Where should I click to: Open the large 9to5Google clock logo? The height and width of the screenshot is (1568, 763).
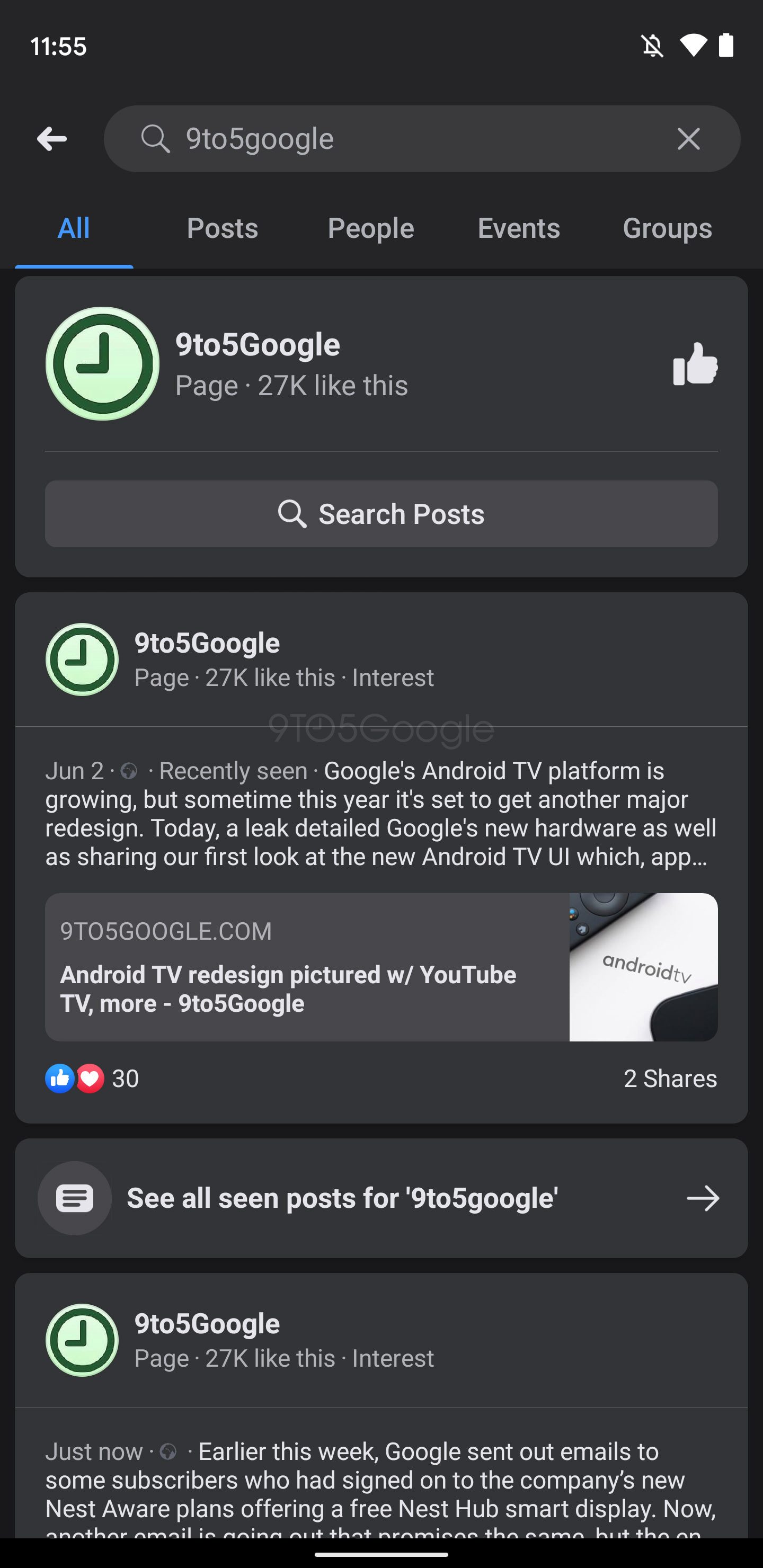(x=102, y=363)
